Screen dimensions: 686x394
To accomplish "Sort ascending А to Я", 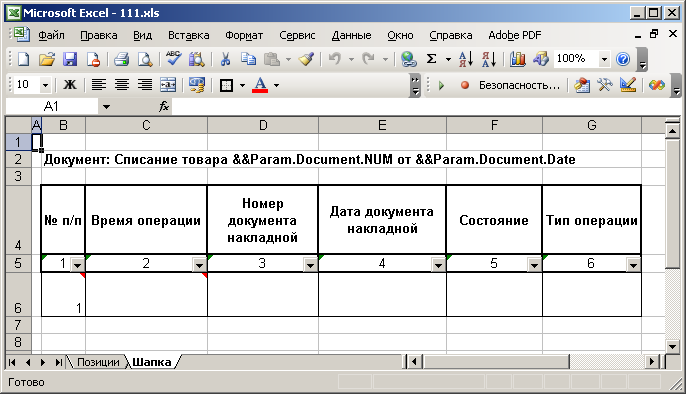I will coord(466,59).
